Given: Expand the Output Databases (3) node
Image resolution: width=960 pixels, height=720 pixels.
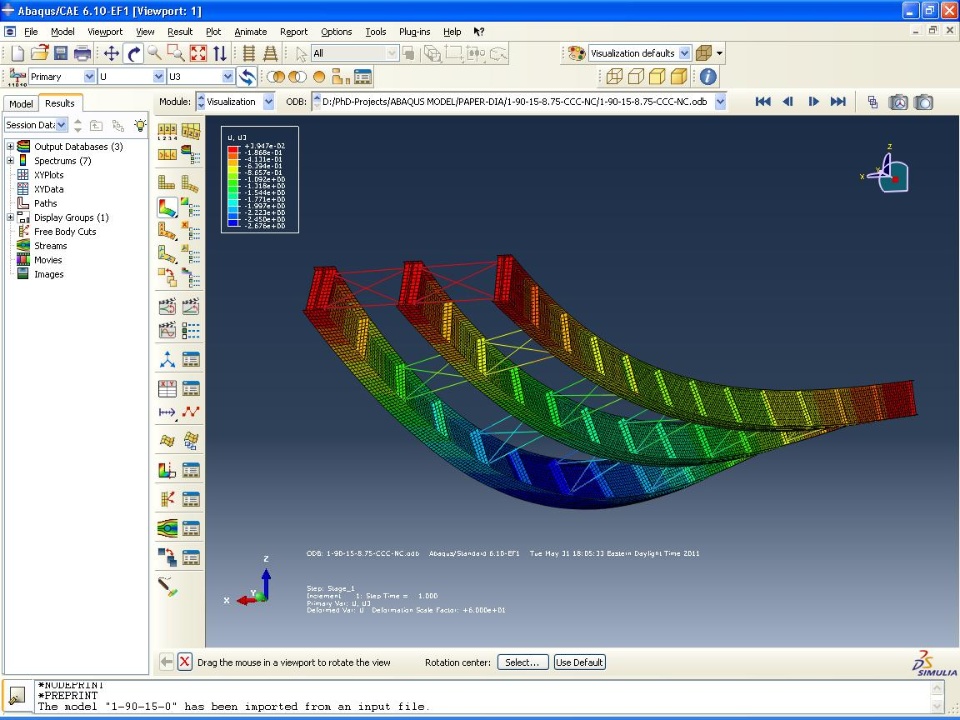Looking at the screenshot, I should point(10,146).
